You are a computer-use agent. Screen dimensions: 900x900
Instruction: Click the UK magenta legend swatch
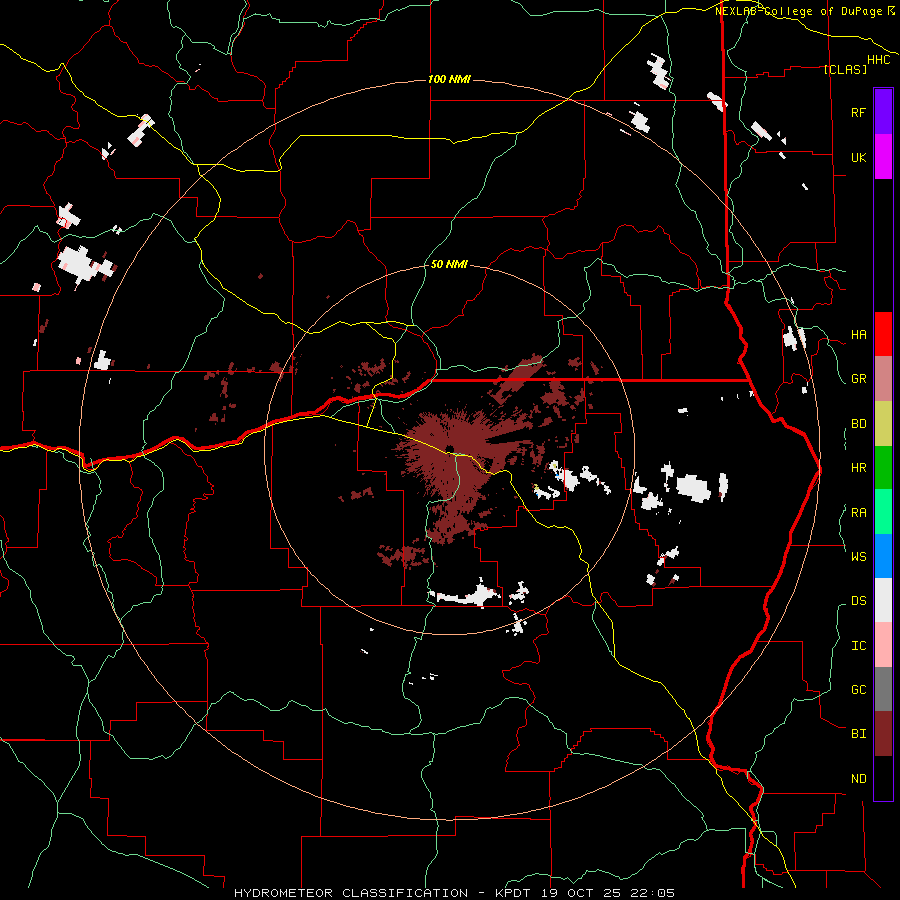pos(883,157)
